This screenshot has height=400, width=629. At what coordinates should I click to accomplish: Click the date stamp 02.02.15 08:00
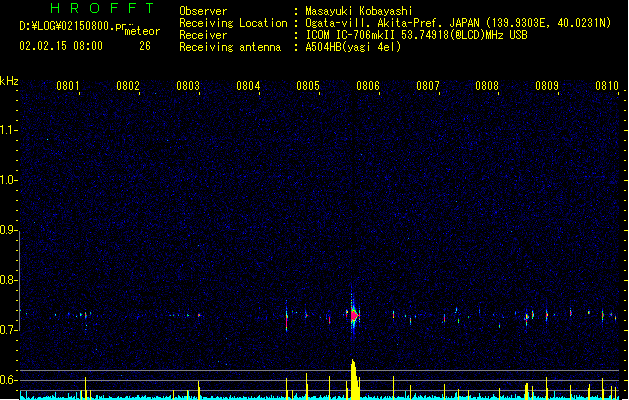coord(61,46)
